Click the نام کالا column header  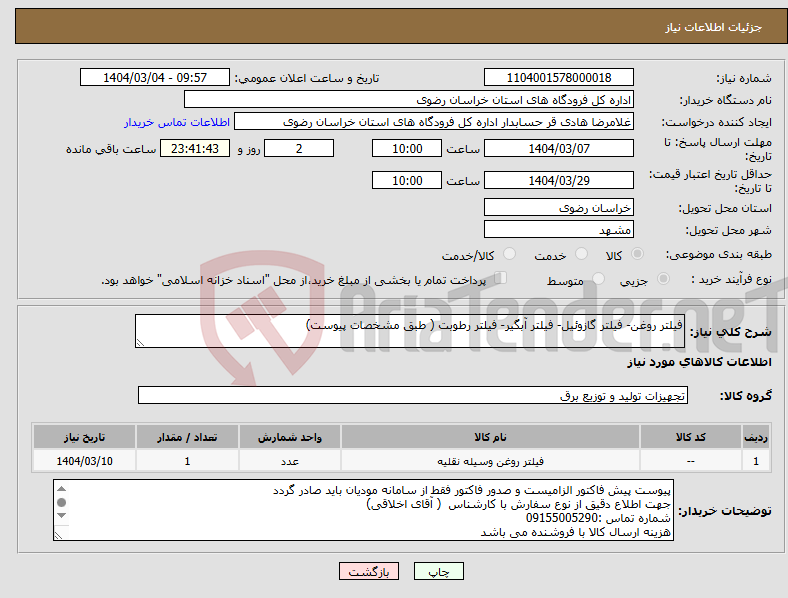490,437
